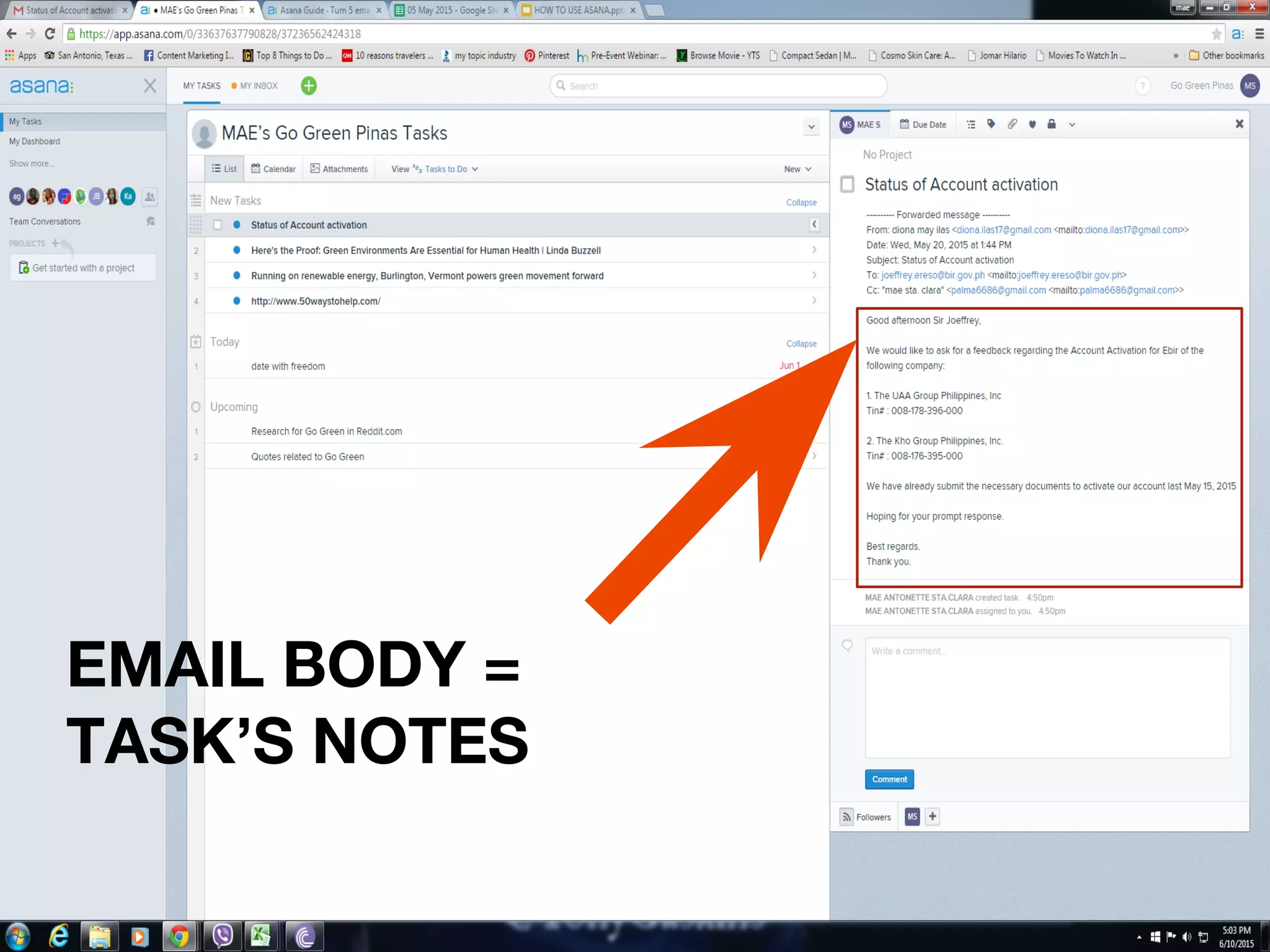Select the List view tab

point(224,169)
